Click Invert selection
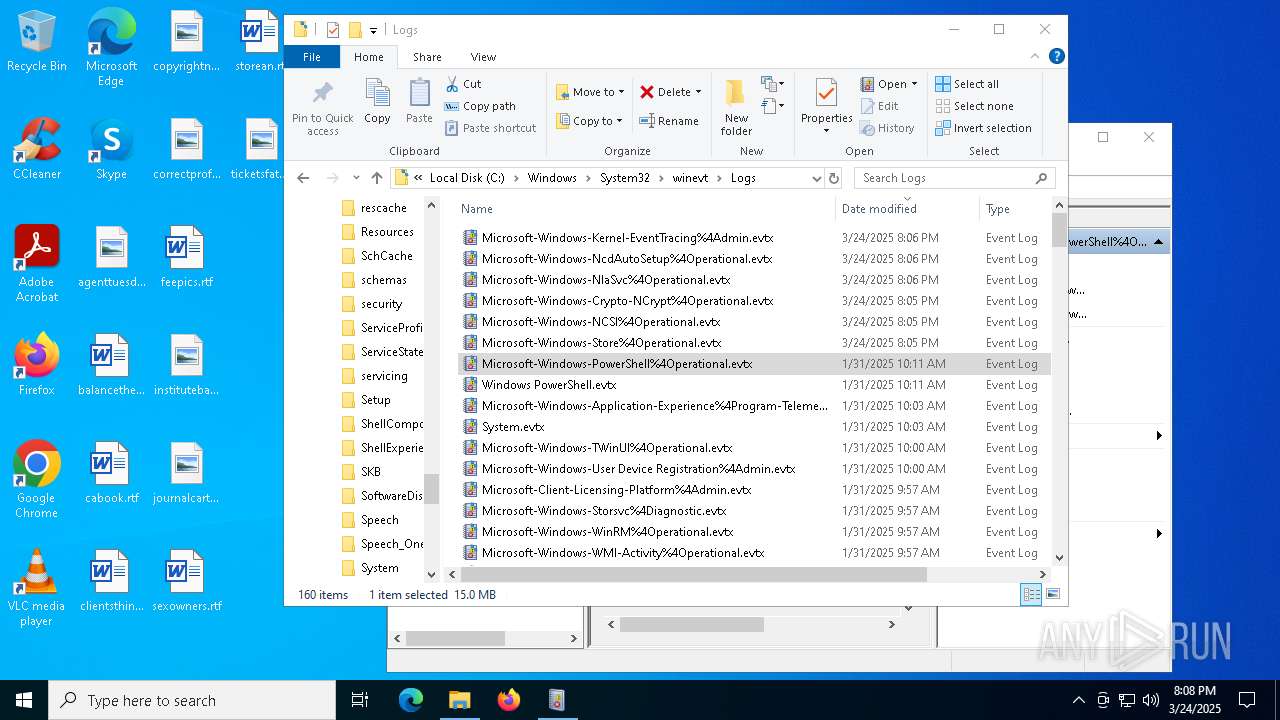 pyautogui.click(x=983, y=128)
